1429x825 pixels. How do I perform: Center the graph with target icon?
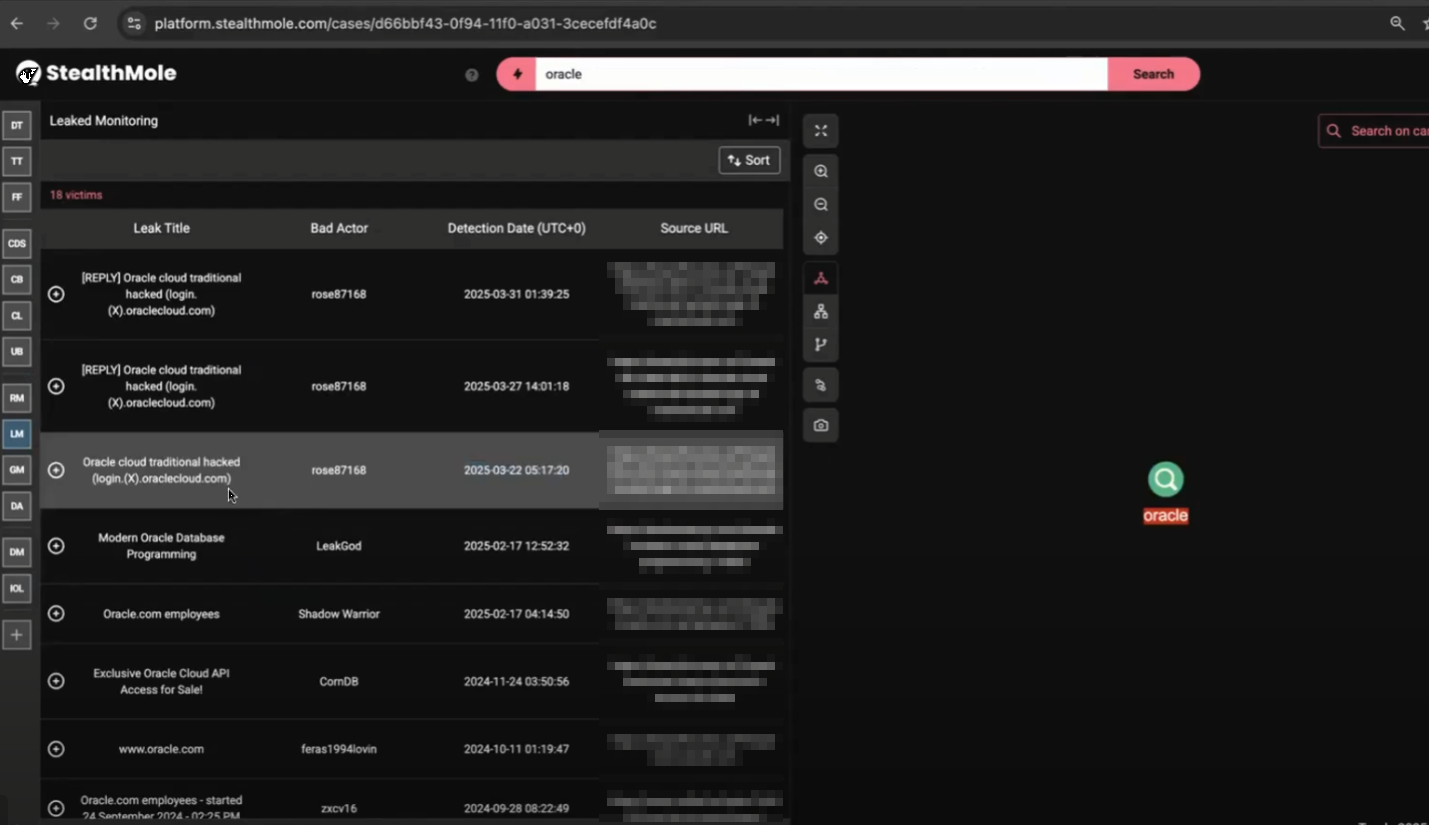click(x=821, y=238)
